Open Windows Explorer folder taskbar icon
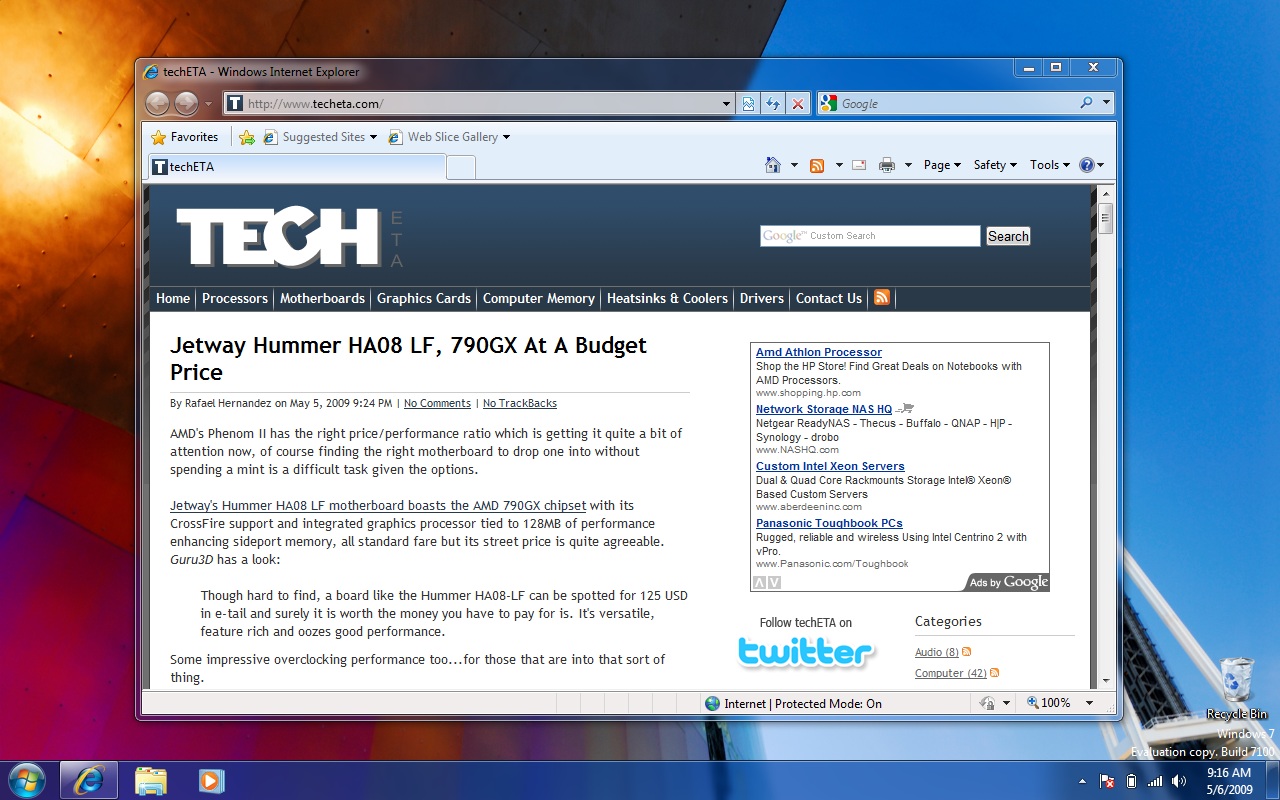The image size is (1280, 800). click(150, 780)
